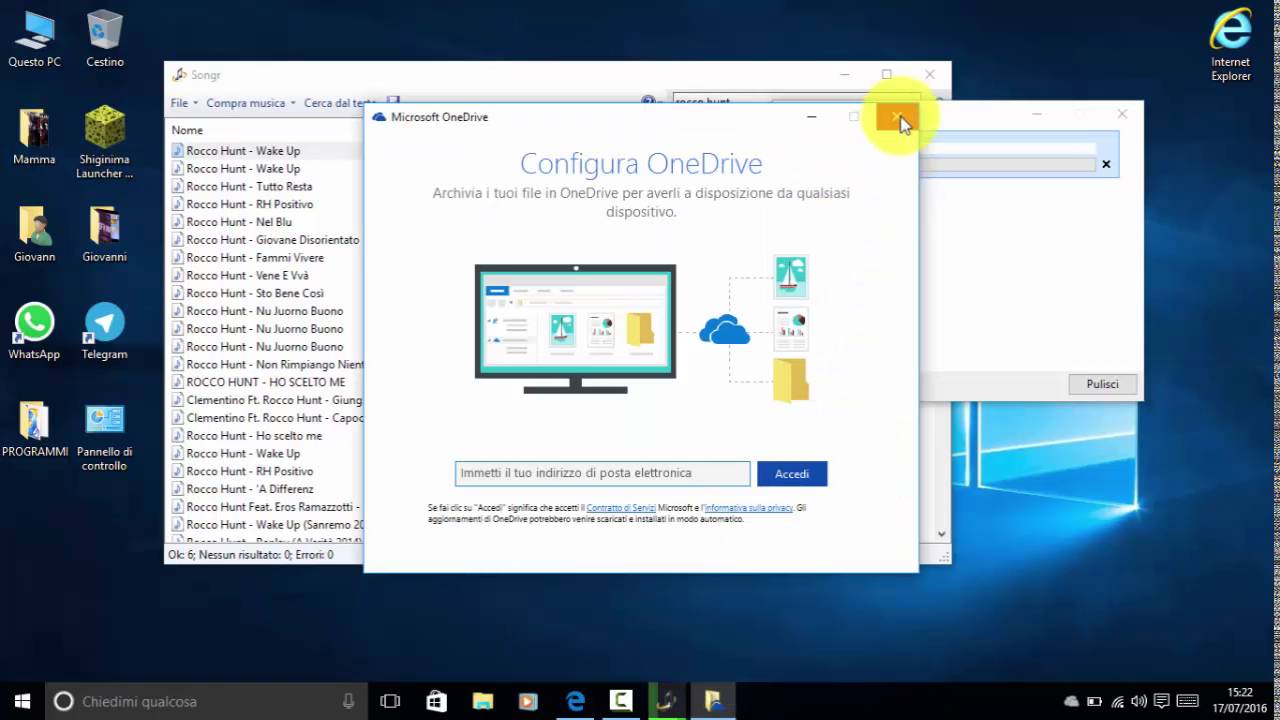Open the Store from the taskbar

(437, 701)
